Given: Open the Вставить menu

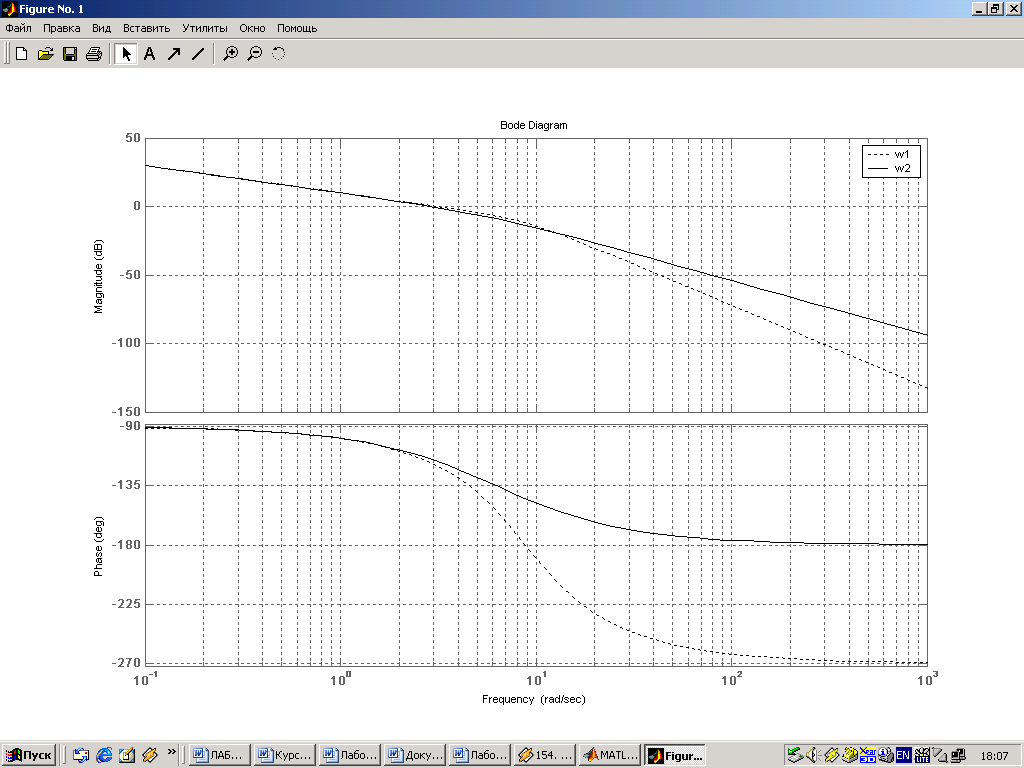Looking at the screenshot, I should [146, 28].
